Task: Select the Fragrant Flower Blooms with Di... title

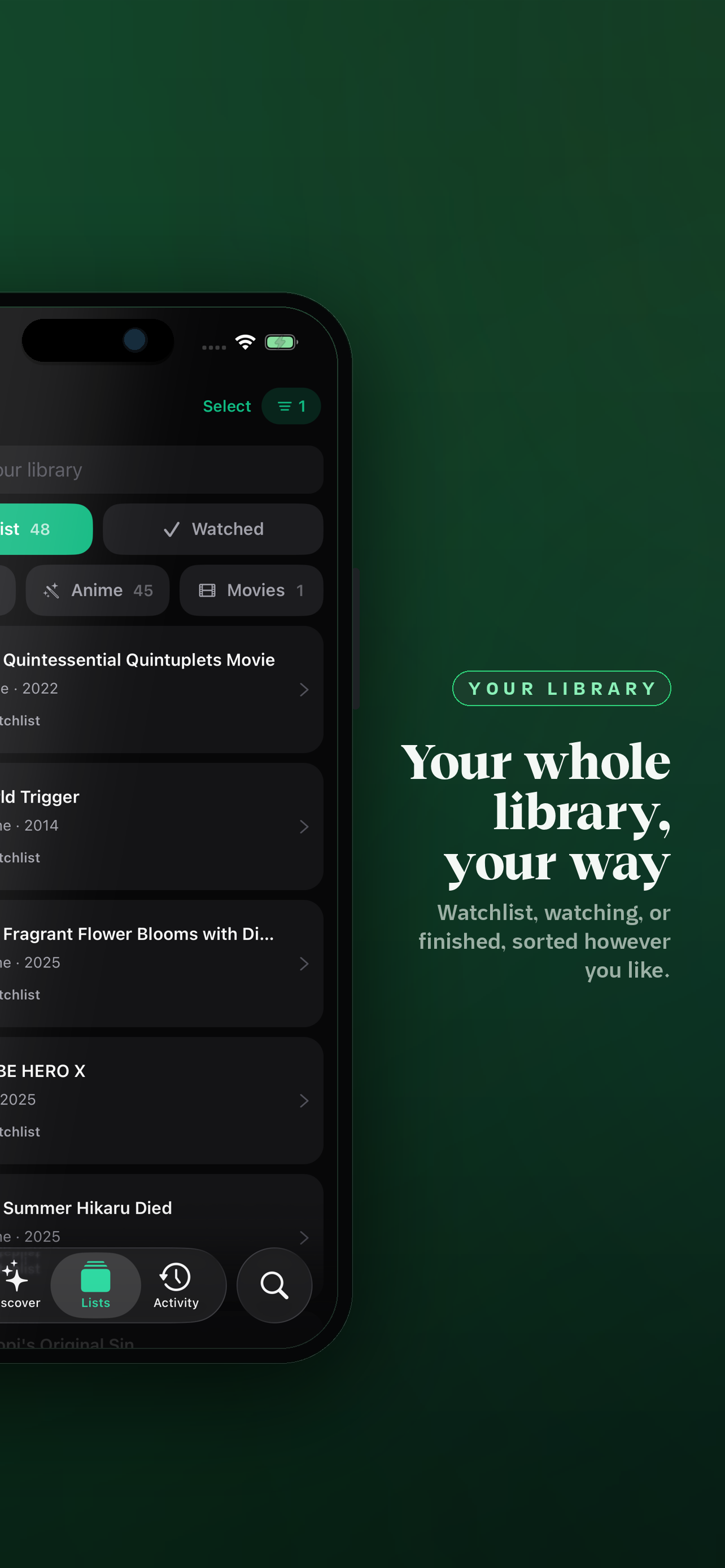Action: 138,934
